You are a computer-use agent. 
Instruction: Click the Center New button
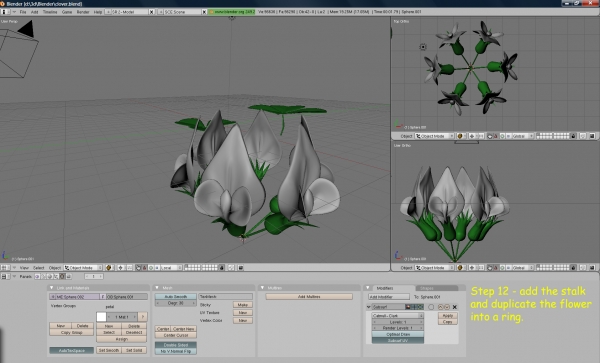coord(184,329)
